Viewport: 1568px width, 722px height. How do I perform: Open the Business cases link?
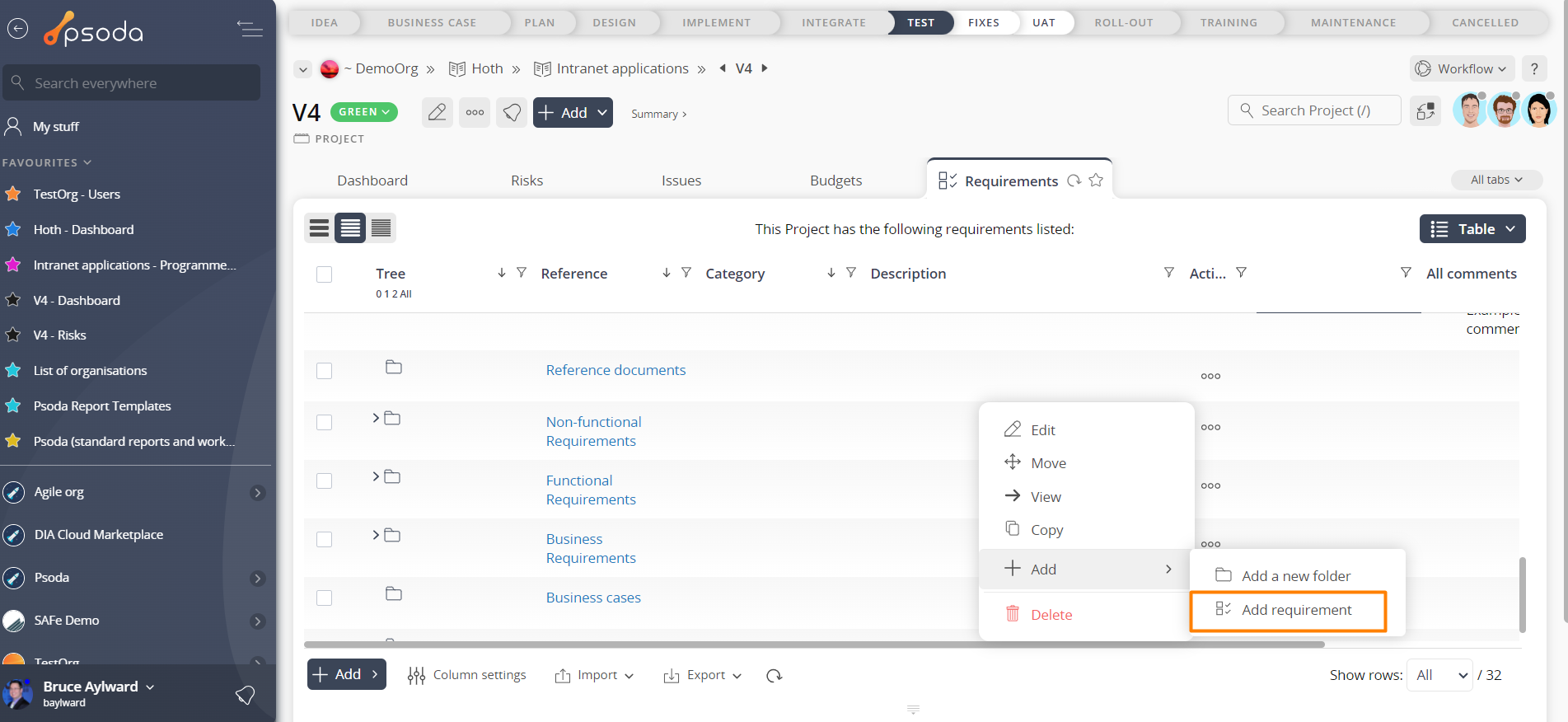click(593, 598)
